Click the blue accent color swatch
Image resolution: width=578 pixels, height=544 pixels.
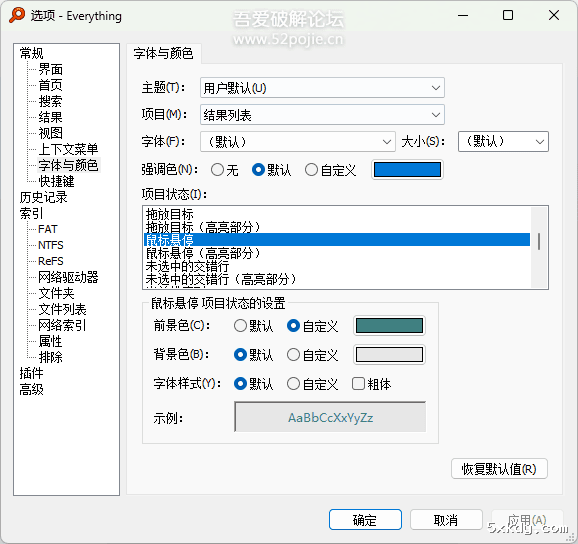tap(407, 170)
